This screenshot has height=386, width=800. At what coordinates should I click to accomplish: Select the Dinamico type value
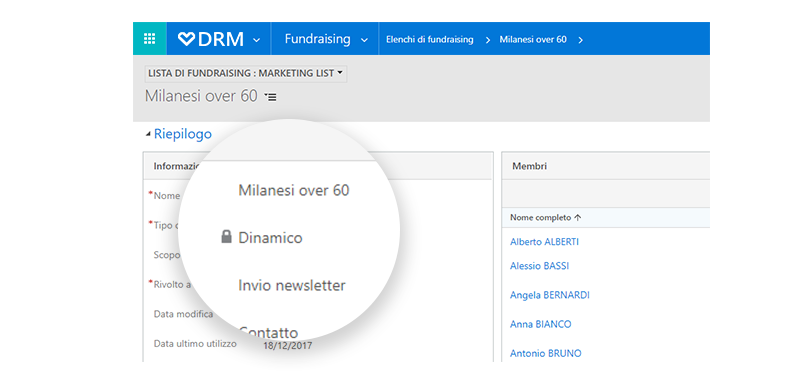coord(270,238)
